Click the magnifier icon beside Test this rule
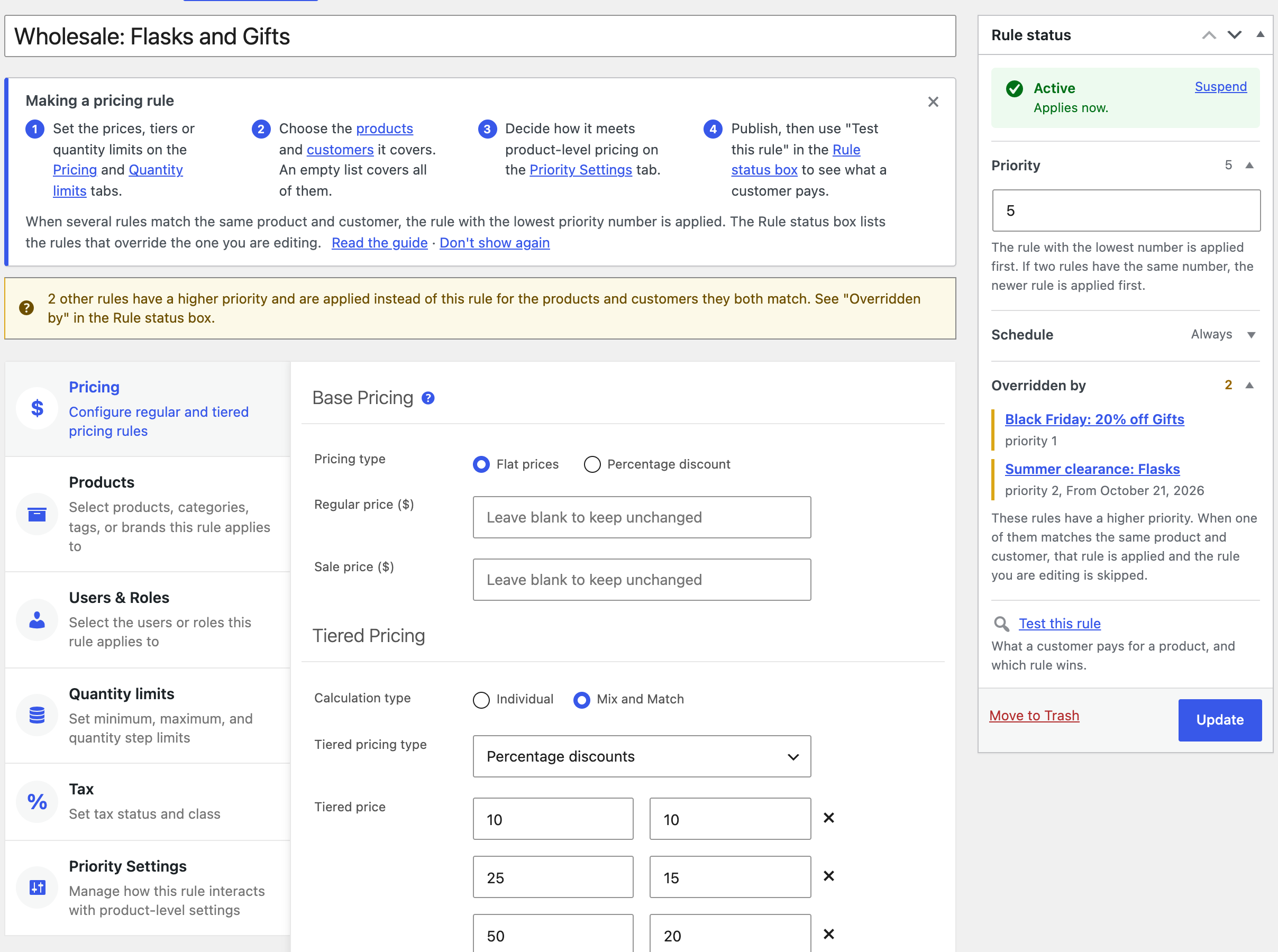 [1001, 624]
